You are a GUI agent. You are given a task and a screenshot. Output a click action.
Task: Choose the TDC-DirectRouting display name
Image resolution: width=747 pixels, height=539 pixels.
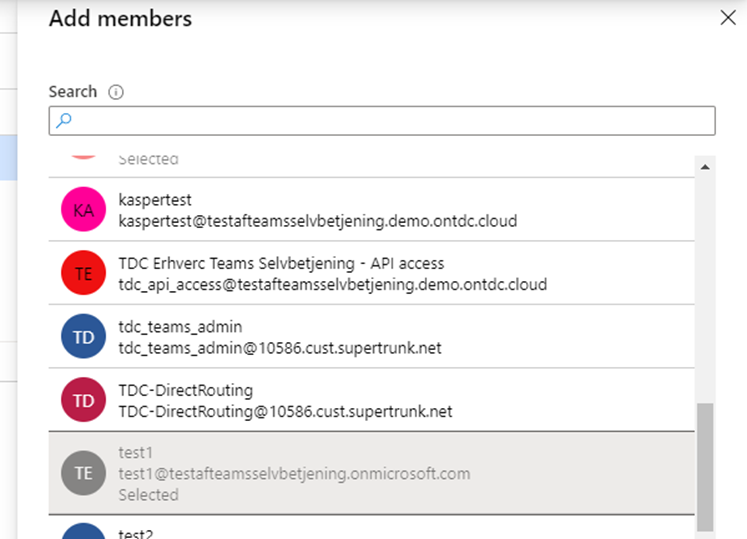(x=186, y=390)
